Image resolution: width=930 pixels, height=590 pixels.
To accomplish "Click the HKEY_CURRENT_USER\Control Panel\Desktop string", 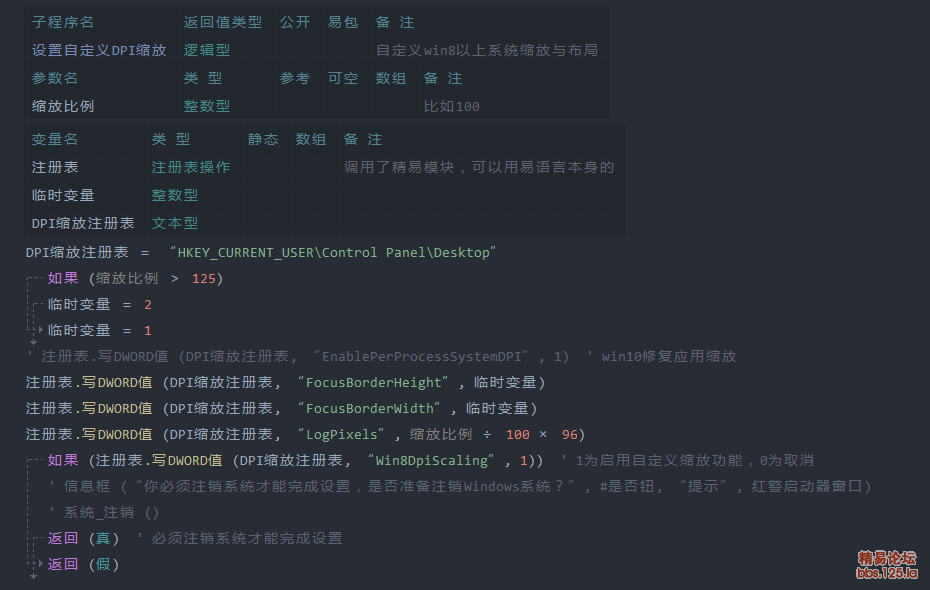I will pos(333,253).
